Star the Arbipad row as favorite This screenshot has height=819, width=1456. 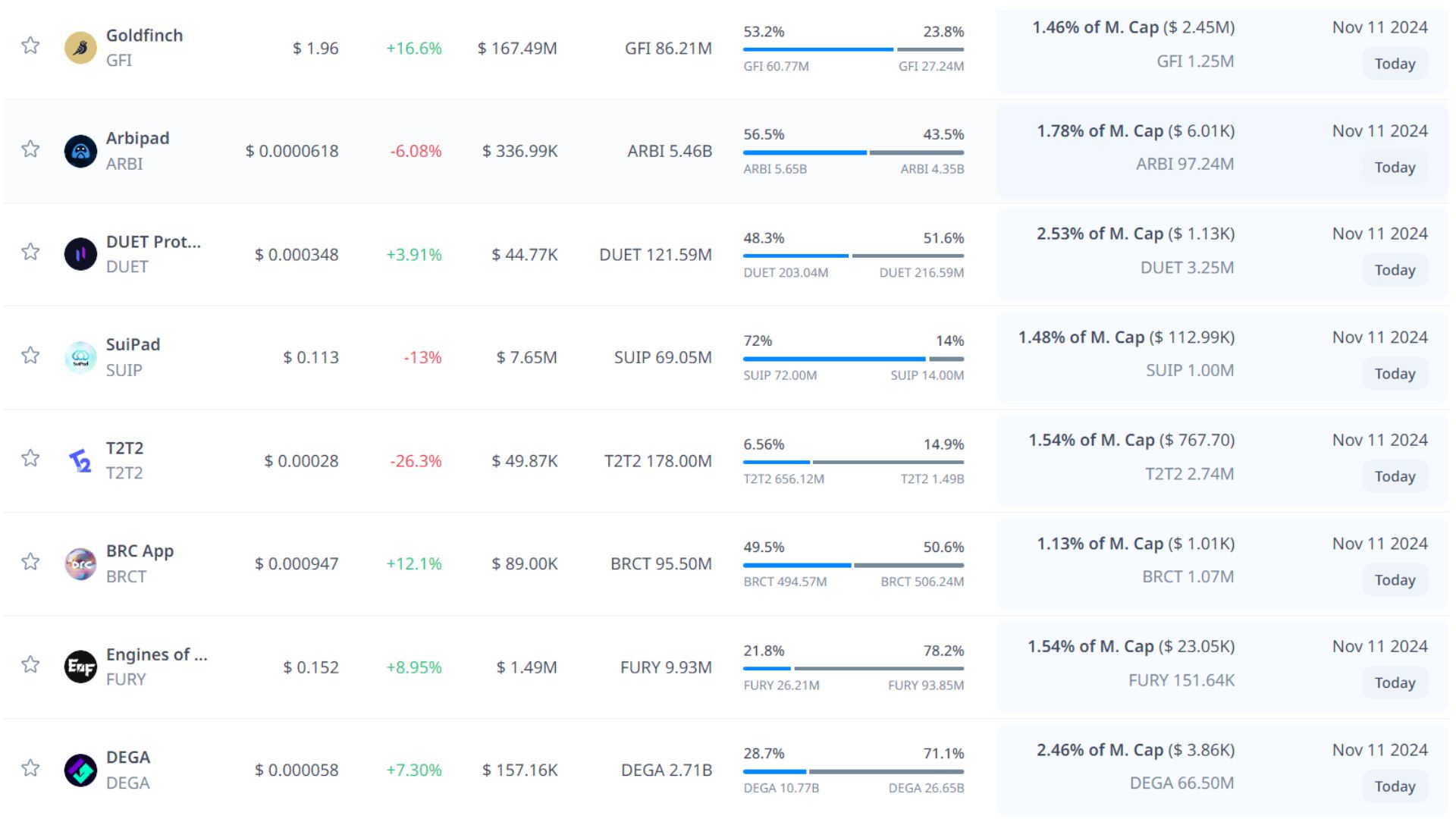[30, 149]
